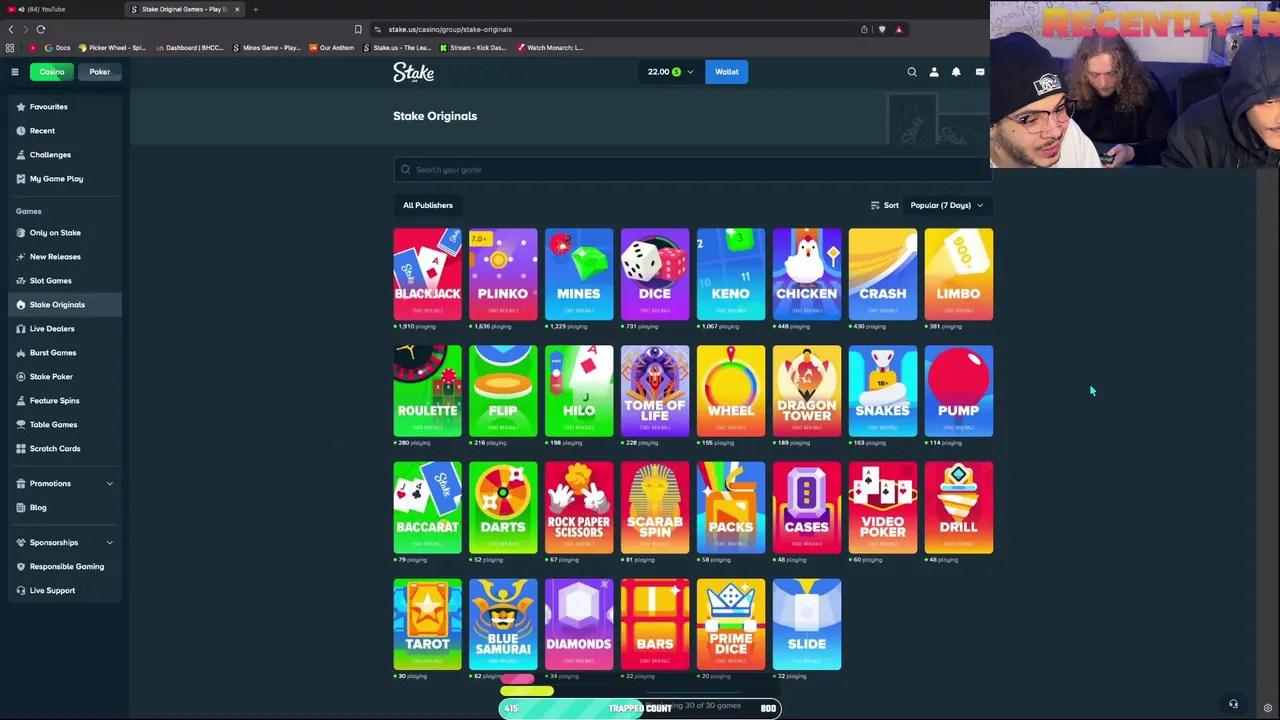Screen dimensions: 1280x720
Task: Open the Tome of Life game tile
Action: [655, 391]
